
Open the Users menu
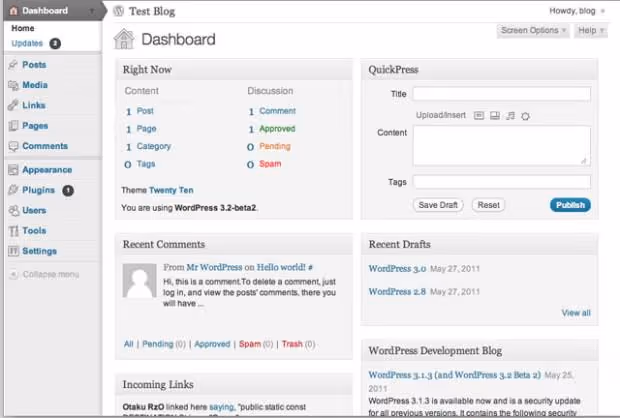click(34, 210)
